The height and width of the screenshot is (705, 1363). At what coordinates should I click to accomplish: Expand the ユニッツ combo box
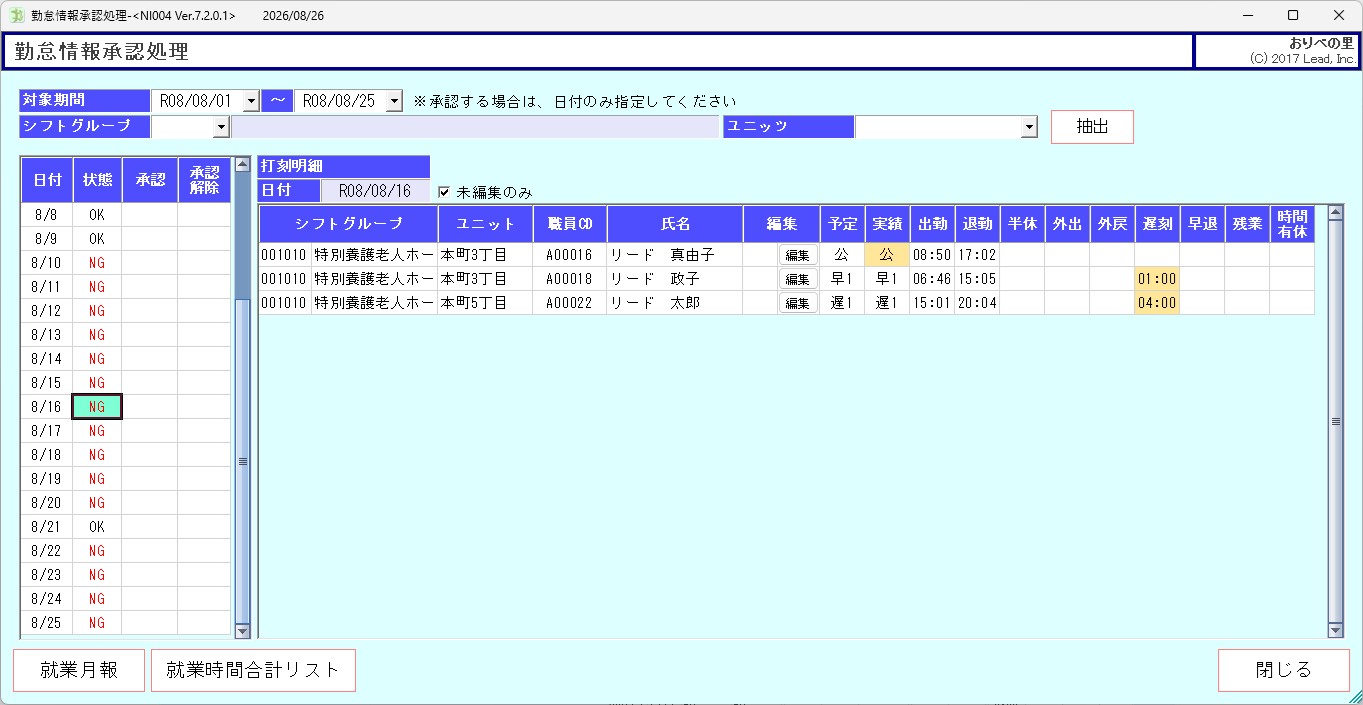[x=1029, y=127]
